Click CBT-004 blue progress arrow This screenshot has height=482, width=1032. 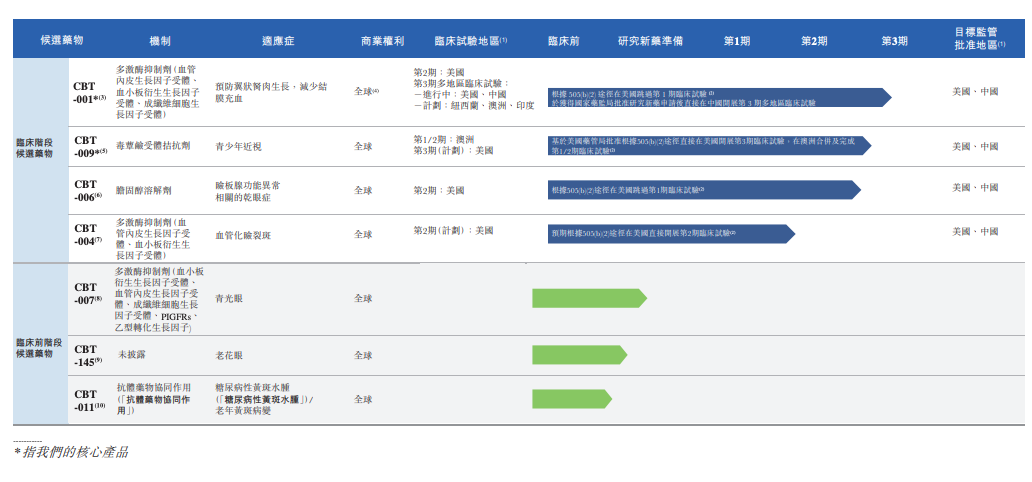coord(671,234)
